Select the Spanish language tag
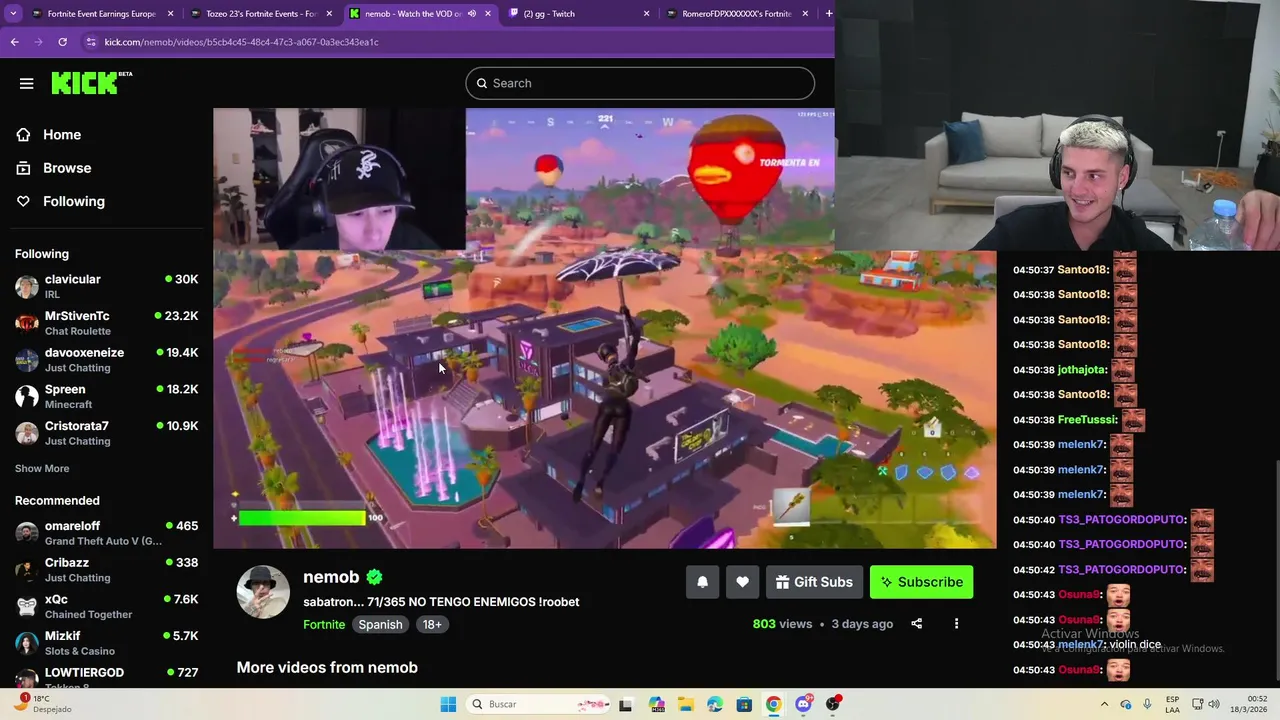Image resolution: width=1280 pixels, height=720 pixels. [x=380, y=624]
